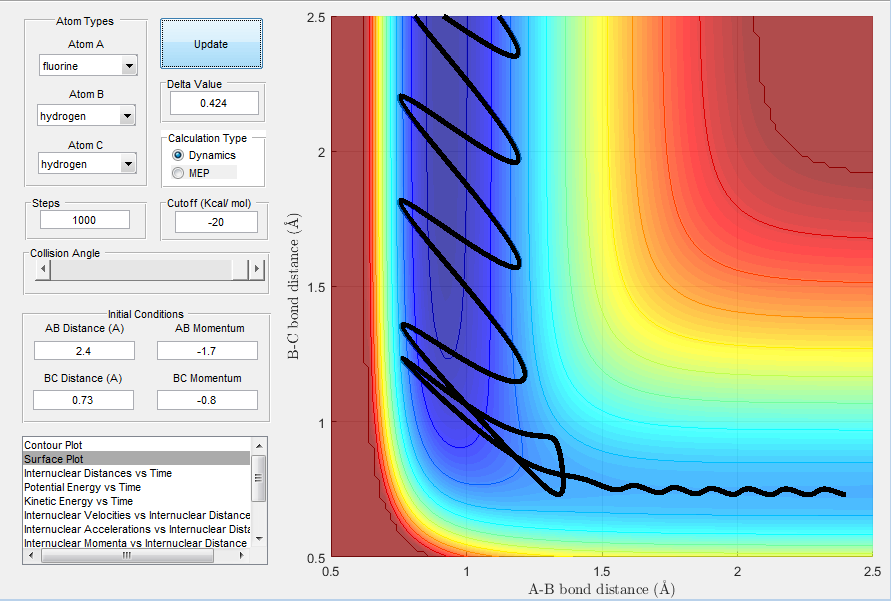Select Potential Energy vs Time

[x=136, y=487]
